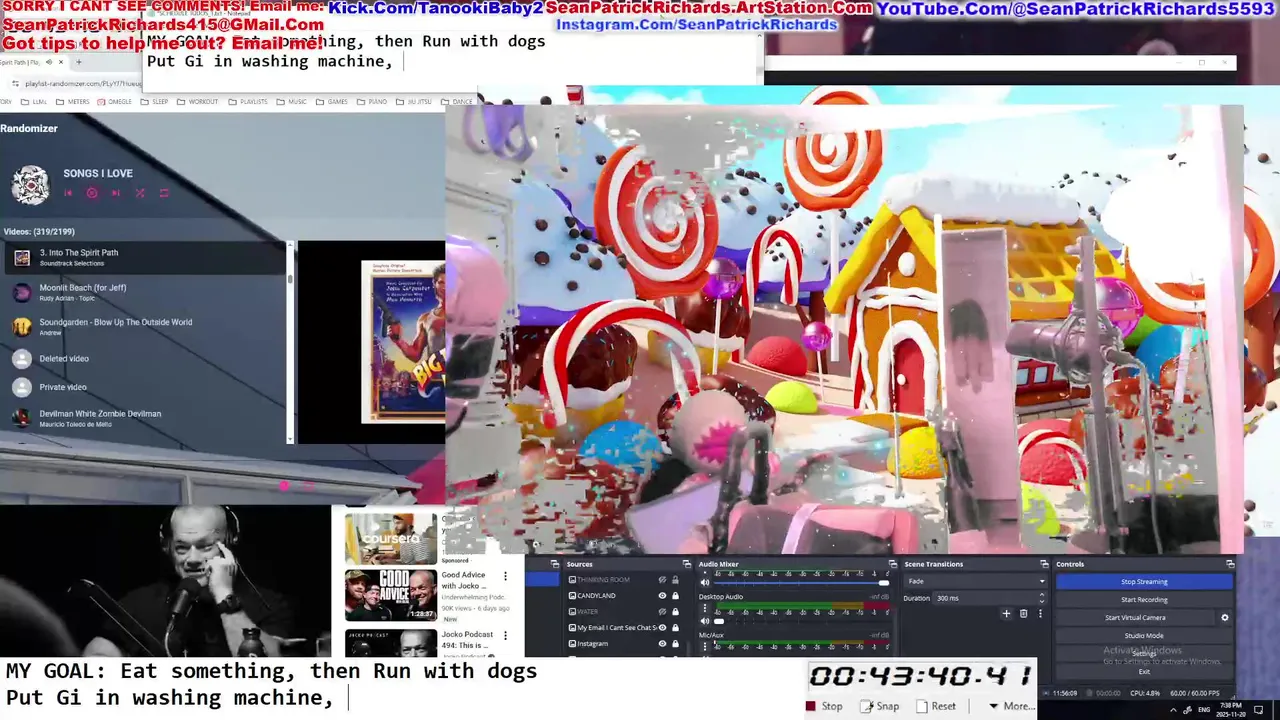Click Start Virtual Camera button
The height and width of the screenshot is (720, 1280).
[x=1135, y=617]
